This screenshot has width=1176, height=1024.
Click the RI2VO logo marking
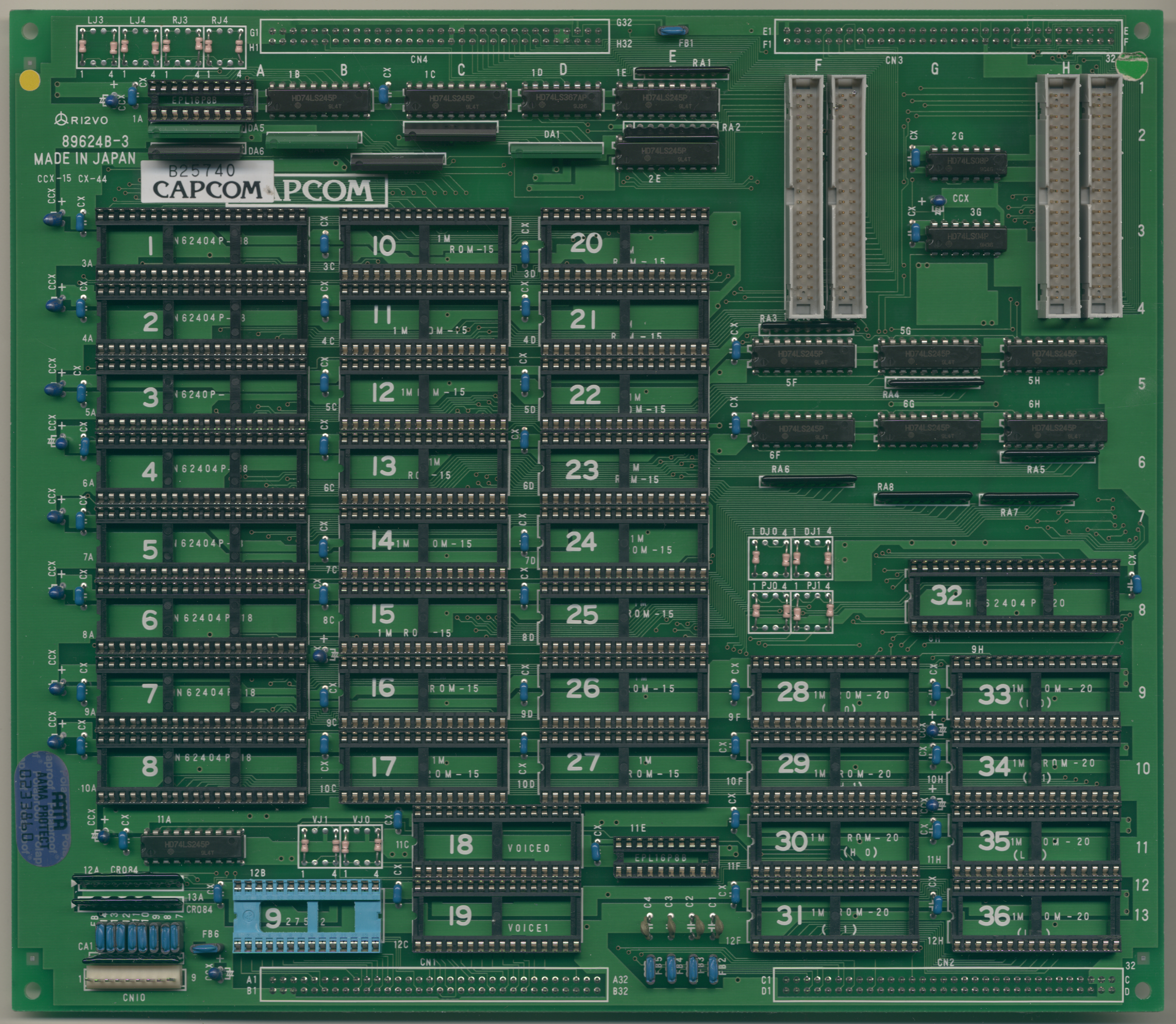tap(82, 119)
